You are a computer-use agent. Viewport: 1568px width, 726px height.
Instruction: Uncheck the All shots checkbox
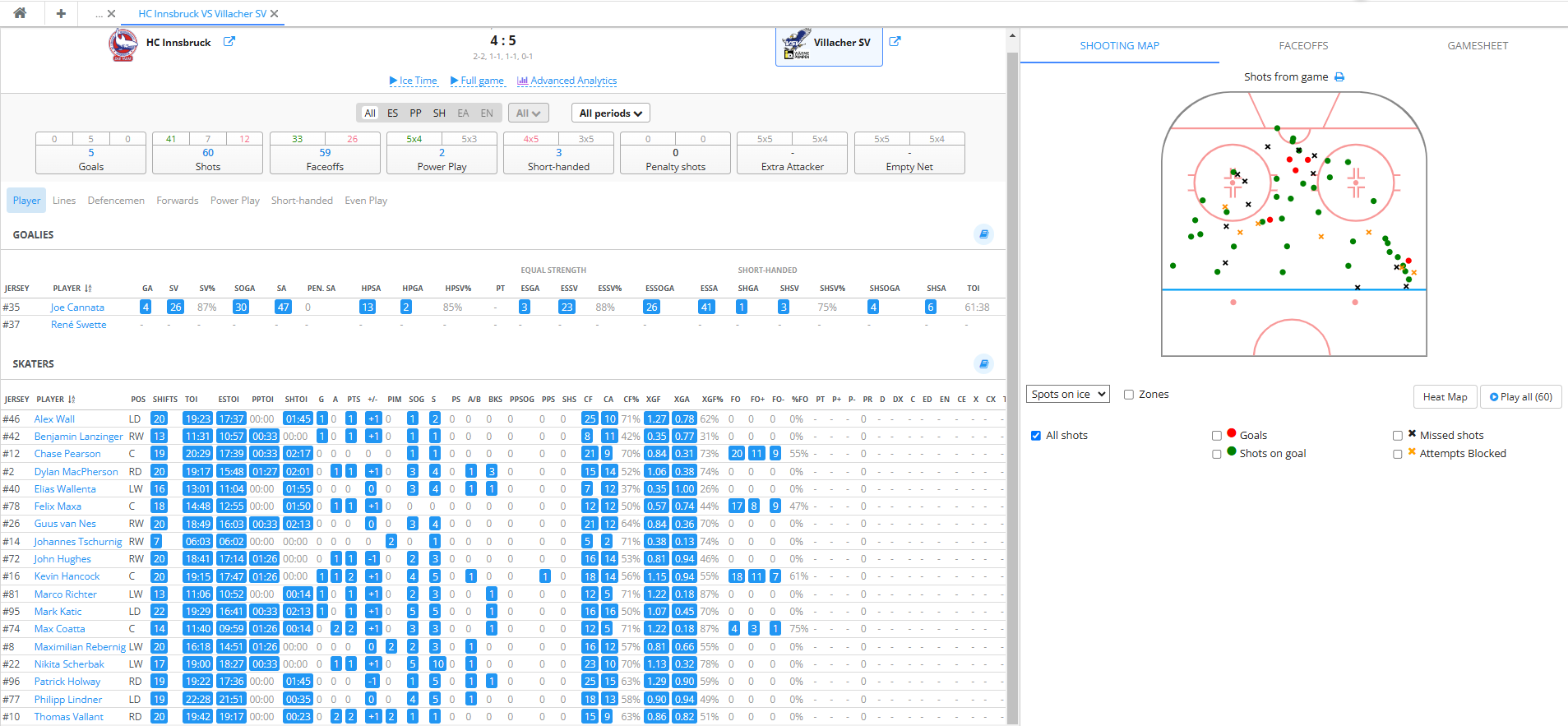click(x=1036, y=436)
